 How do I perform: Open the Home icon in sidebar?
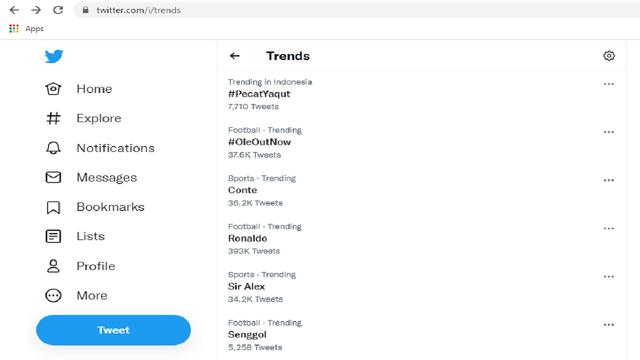[x=53, y=89]
